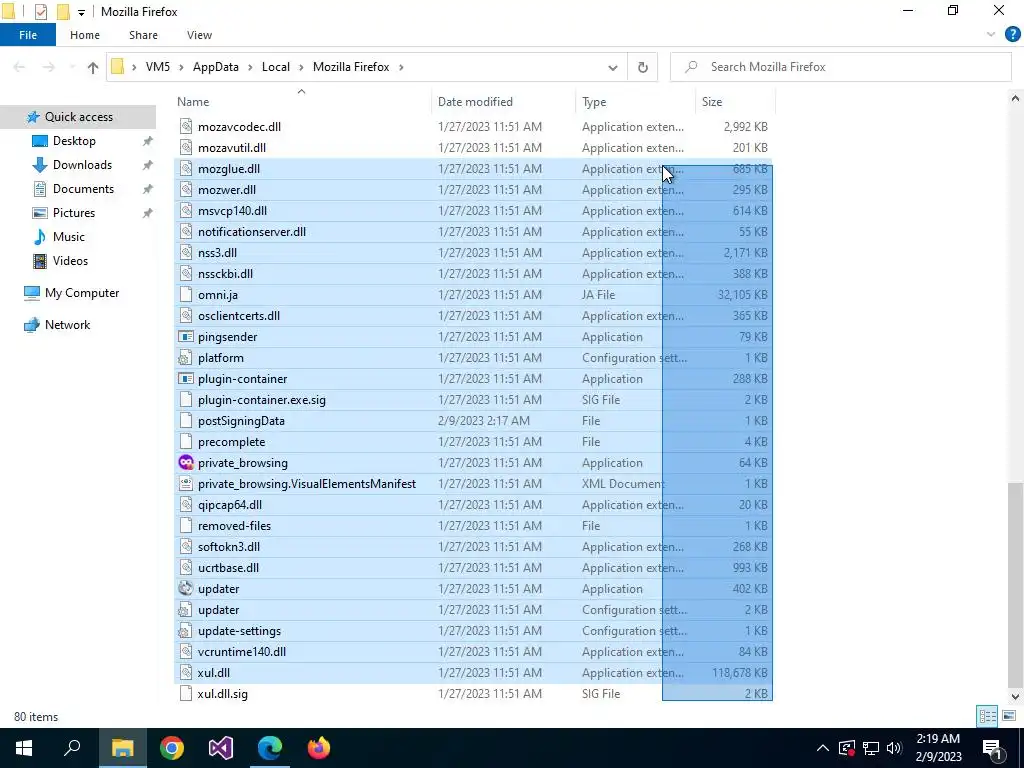Open the Windows Start menu

24,748
